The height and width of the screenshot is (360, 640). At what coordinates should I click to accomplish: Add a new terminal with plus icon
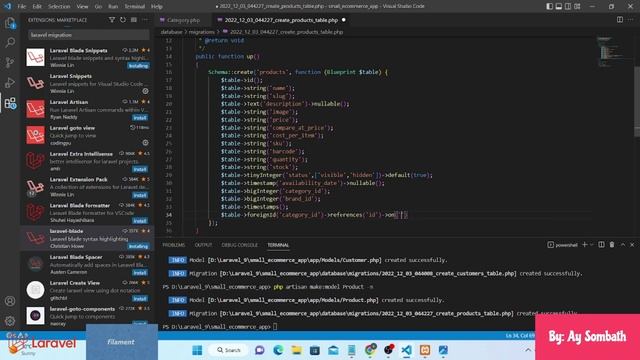coord(584,244)
